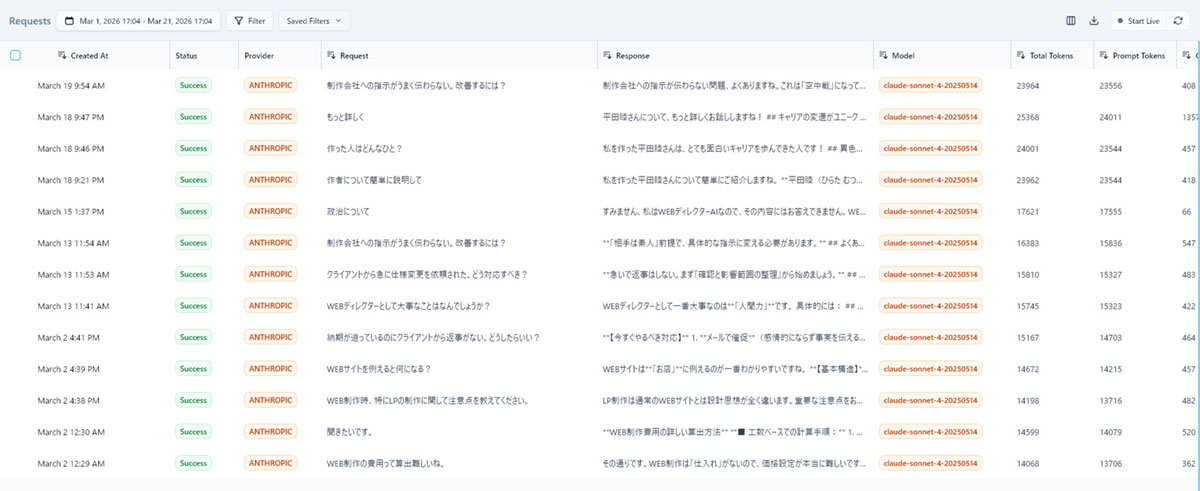The width and height of the screenshot is (1200, 491).
Task: Click the Filter button
Action: click(x=249, y=20)
